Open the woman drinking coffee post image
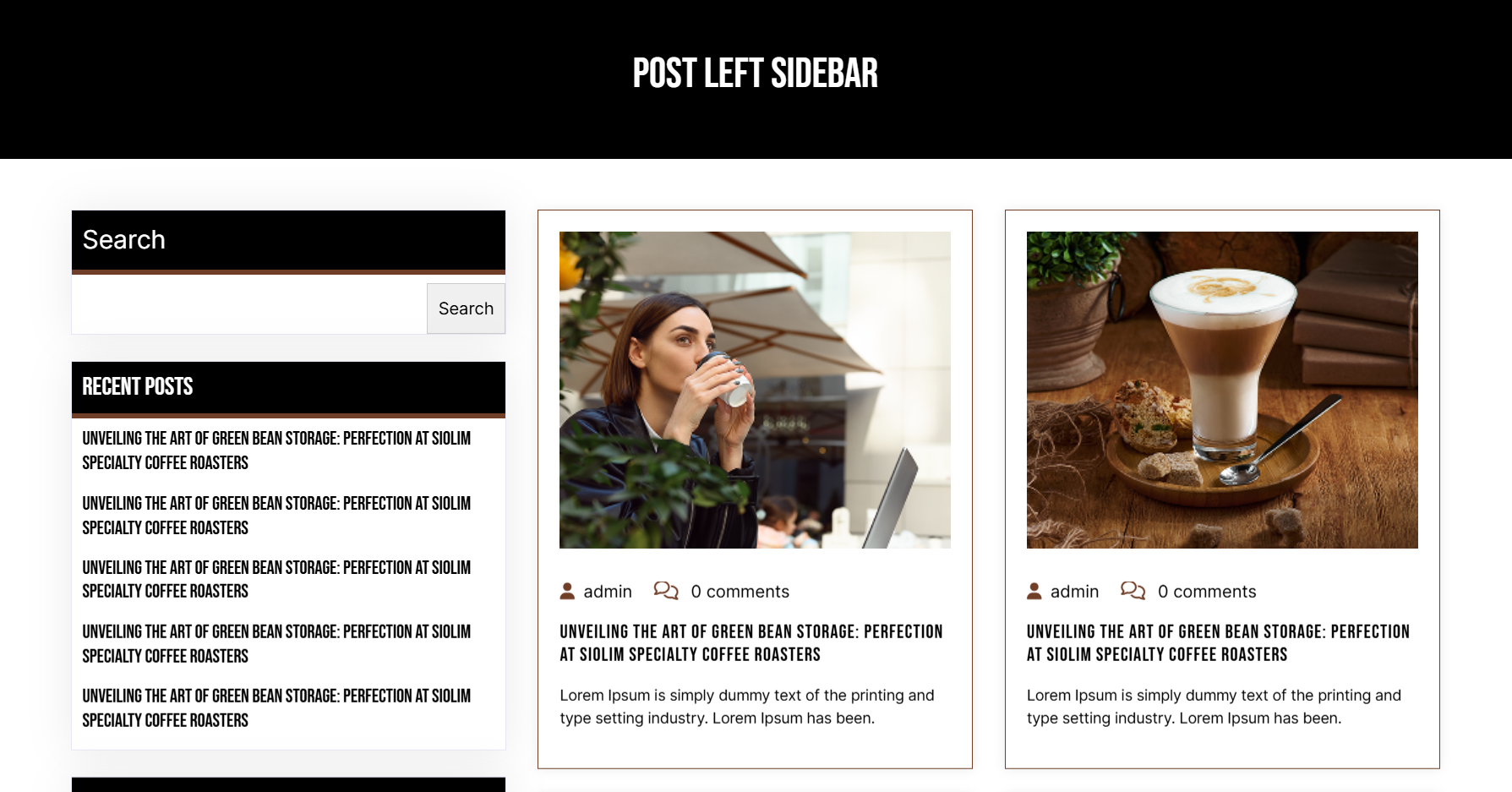Viewport: 1512px width, 792px height. (x=755, y=390)
